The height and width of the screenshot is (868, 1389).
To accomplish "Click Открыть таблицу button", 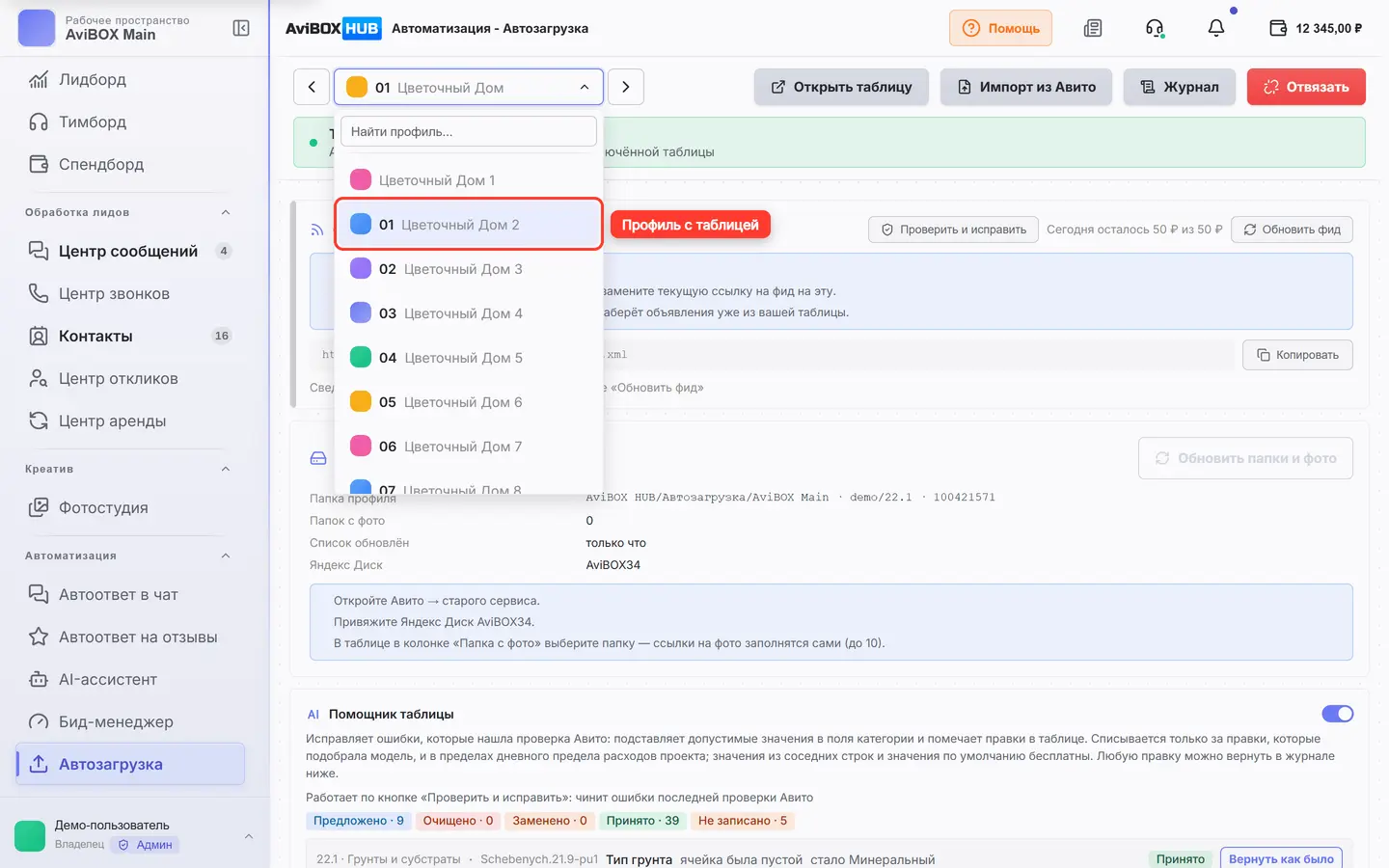I will click(841, 87).
